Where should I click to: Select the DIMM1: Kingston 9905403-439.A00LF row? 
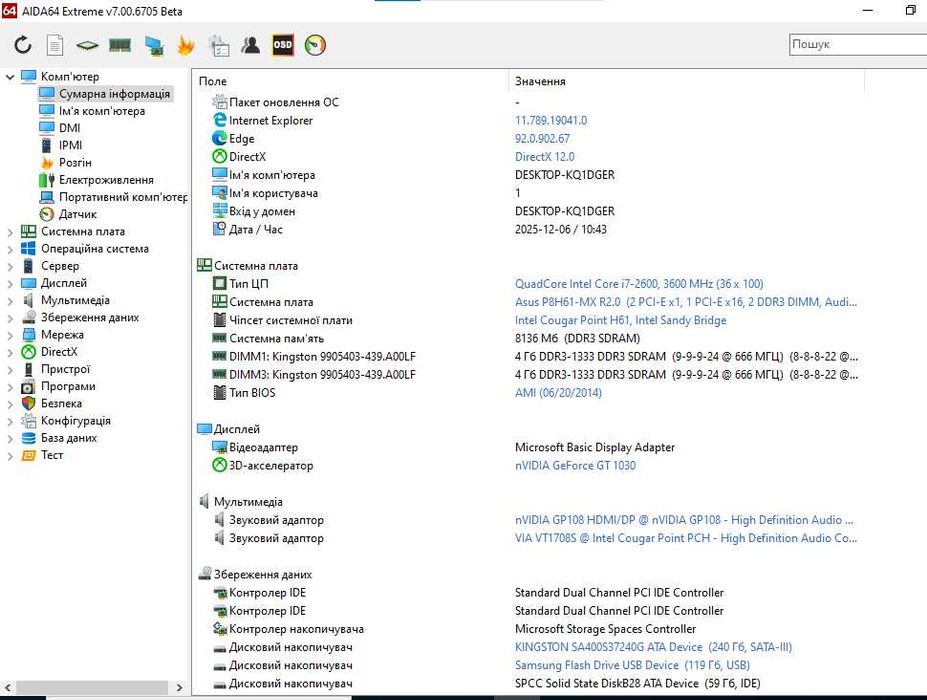click(x=535, y=357)
